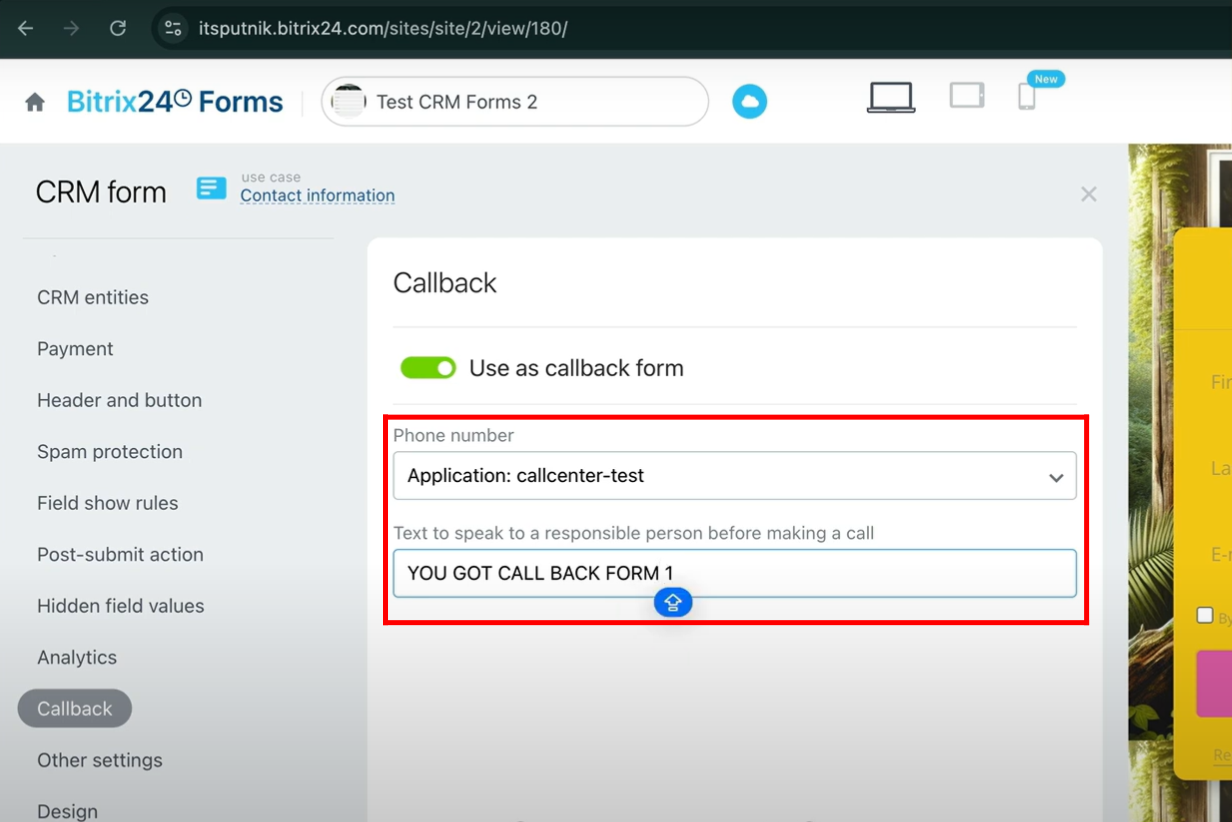Switch to tablet preview mode
This screenshot has height=822, width=1232.
(x=967, y=96)
